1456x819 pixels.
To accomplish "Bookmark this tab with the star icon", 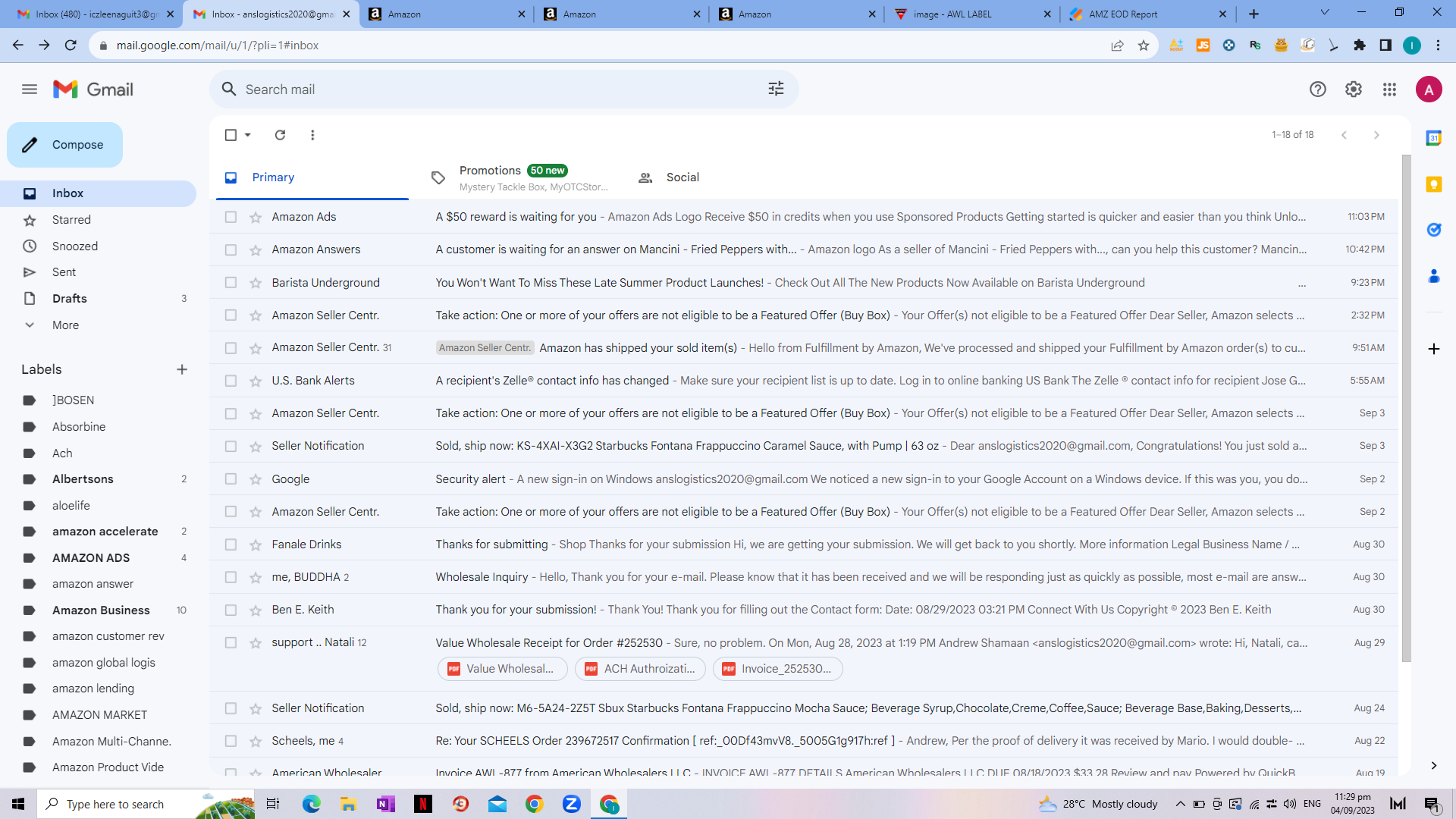I will coord(1144,45).
